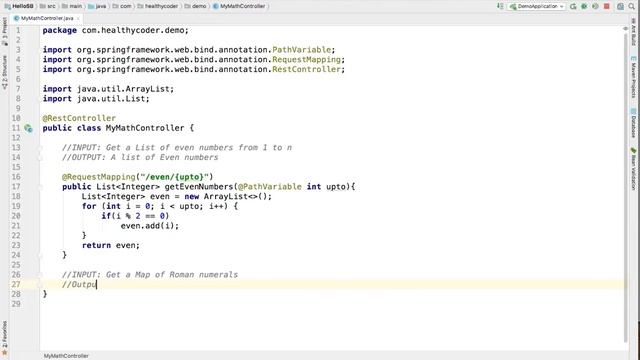The width and height of the screenshot is (640, 360).
Task: Collapse the comment fold at line 26
Action: coord(40,275)
